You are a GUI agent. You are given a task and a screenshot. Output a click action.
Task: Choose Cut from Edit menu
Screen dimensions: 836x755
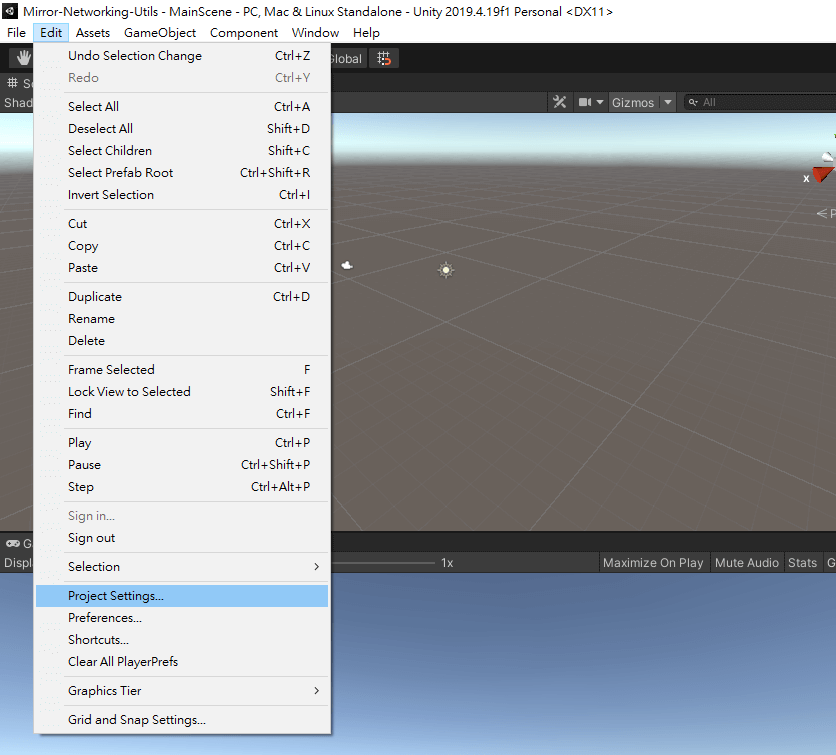[x=182, y=224]
